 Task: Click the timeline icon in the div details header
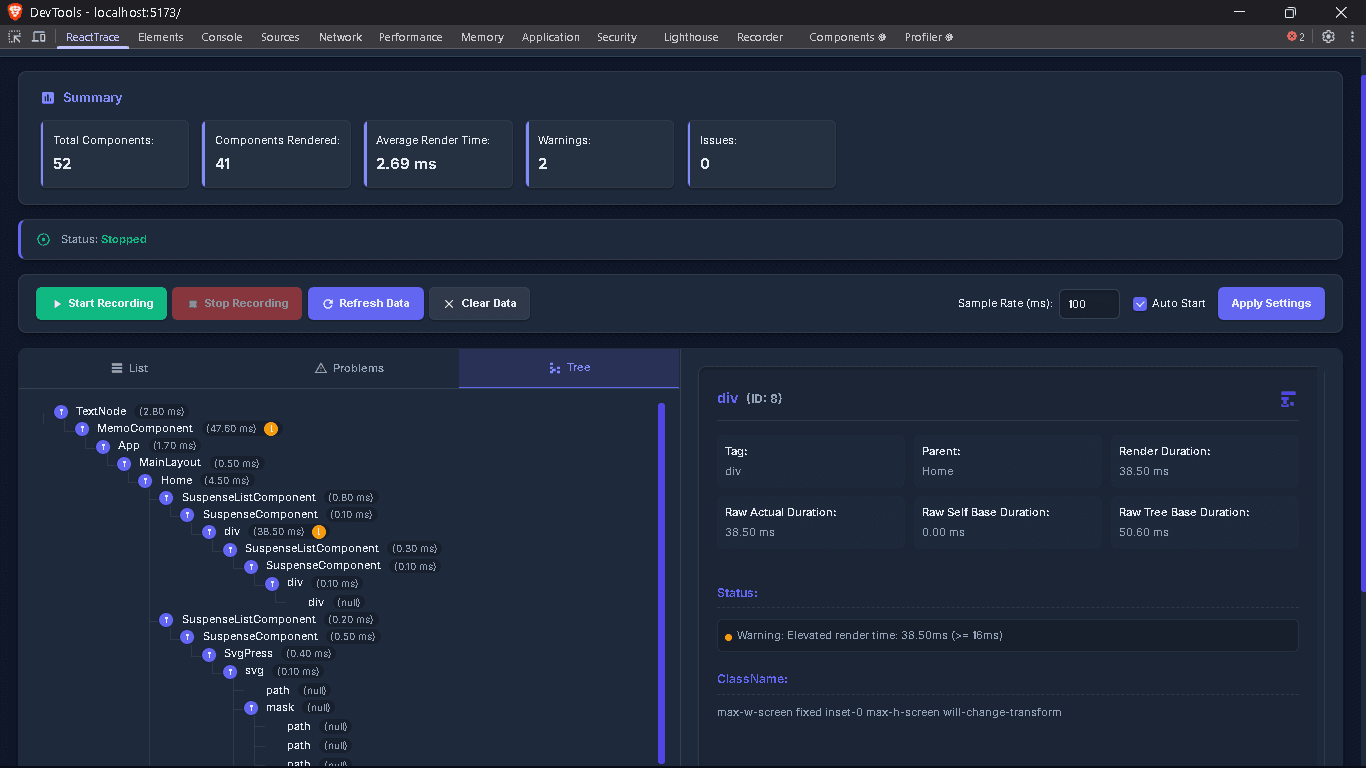[1288, 399]
